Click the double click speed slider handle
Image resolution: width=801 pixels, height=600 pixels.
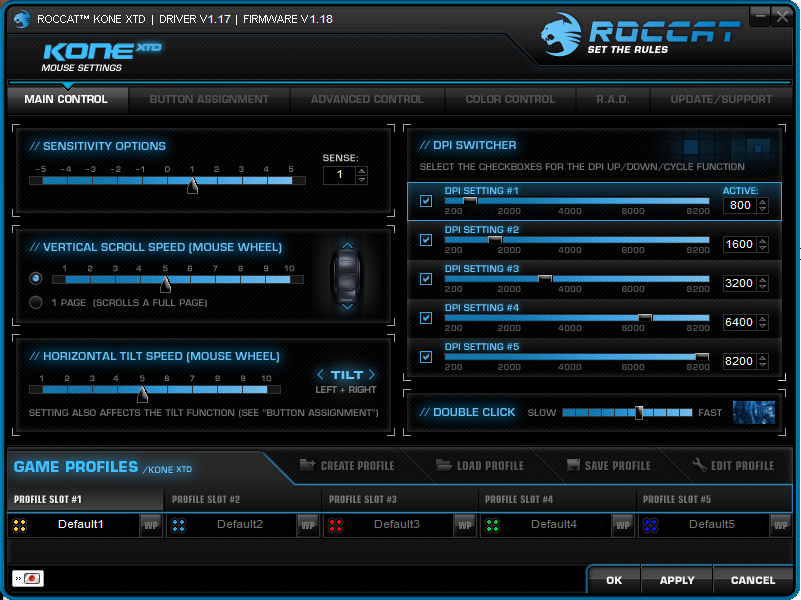click(639, 413)
